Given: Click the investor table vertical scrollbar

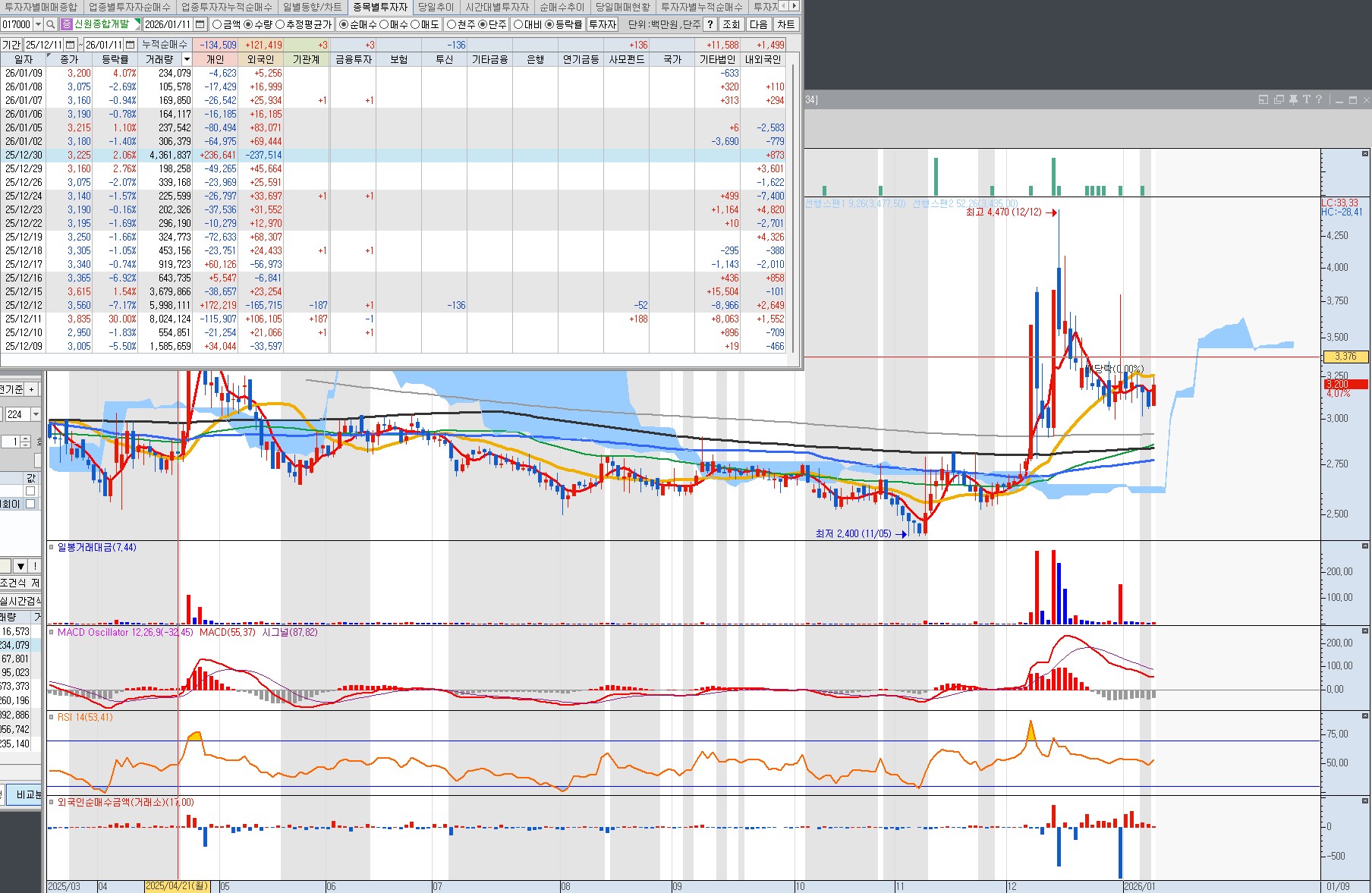Looking at the screenshot, I should tap(794, 209).
